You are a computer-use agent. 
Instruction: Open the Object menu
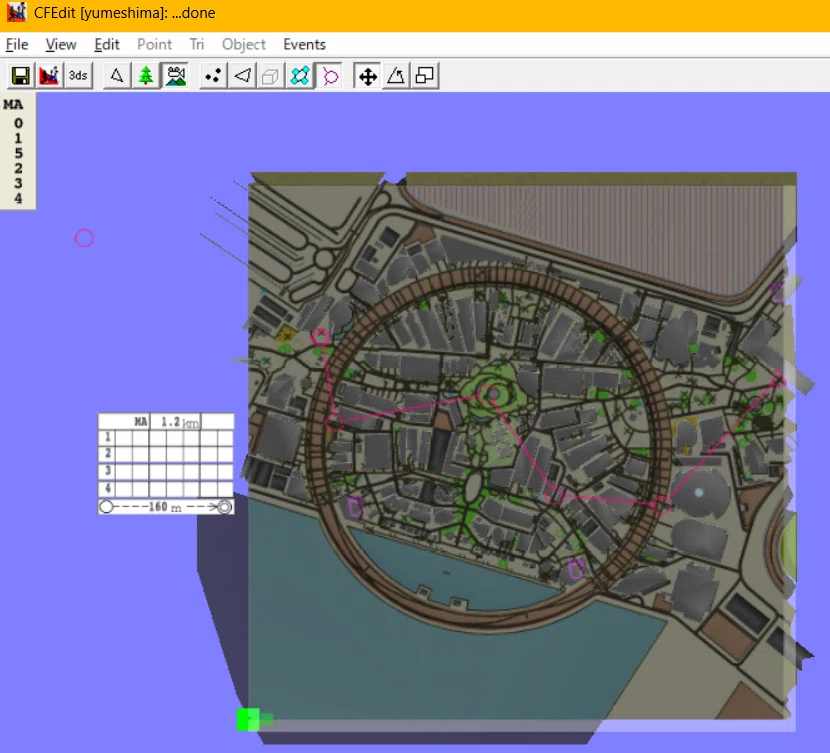[243, 44]
